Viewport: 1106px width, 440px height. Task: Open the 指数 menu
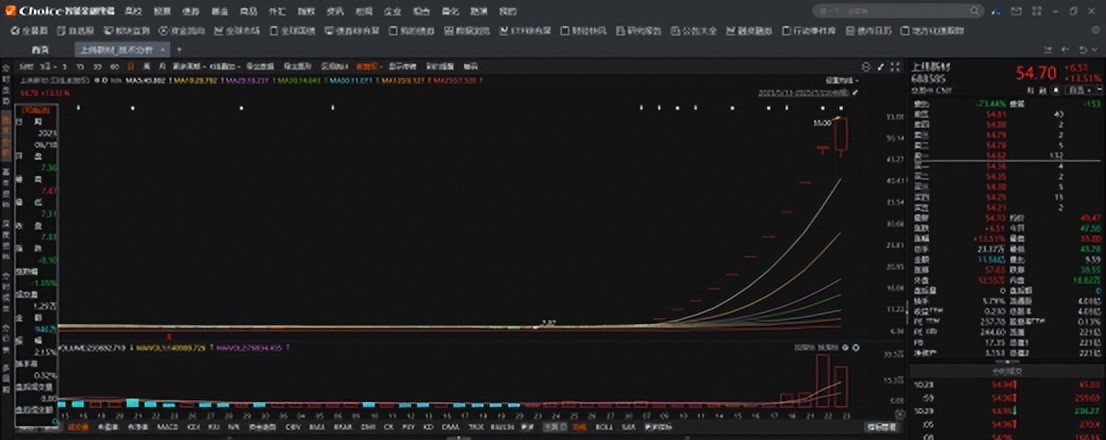pyautogui.click(x=305, y=11)
